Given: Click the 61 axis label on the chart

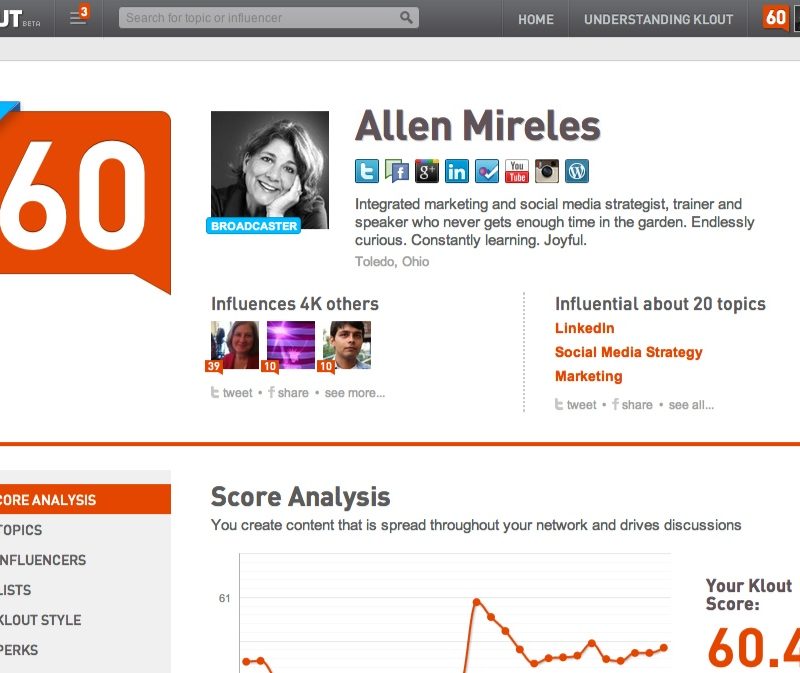Looking at the screenshot, I should [224, 598].
